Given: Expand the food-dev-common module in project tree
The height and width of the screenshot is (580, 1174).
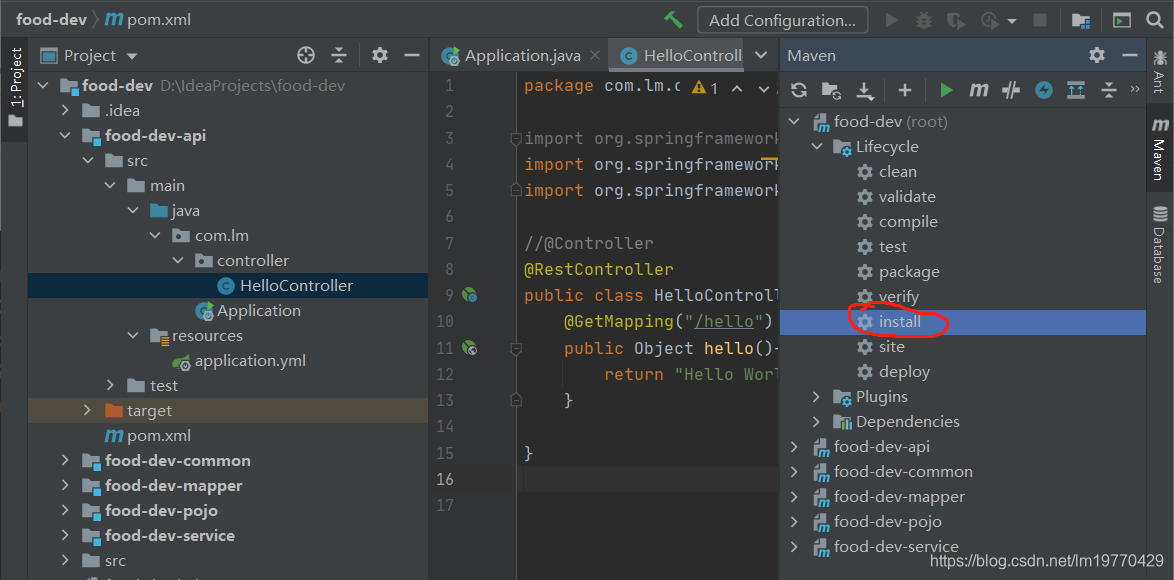Looking at the screenshot, I should point(66,460).
